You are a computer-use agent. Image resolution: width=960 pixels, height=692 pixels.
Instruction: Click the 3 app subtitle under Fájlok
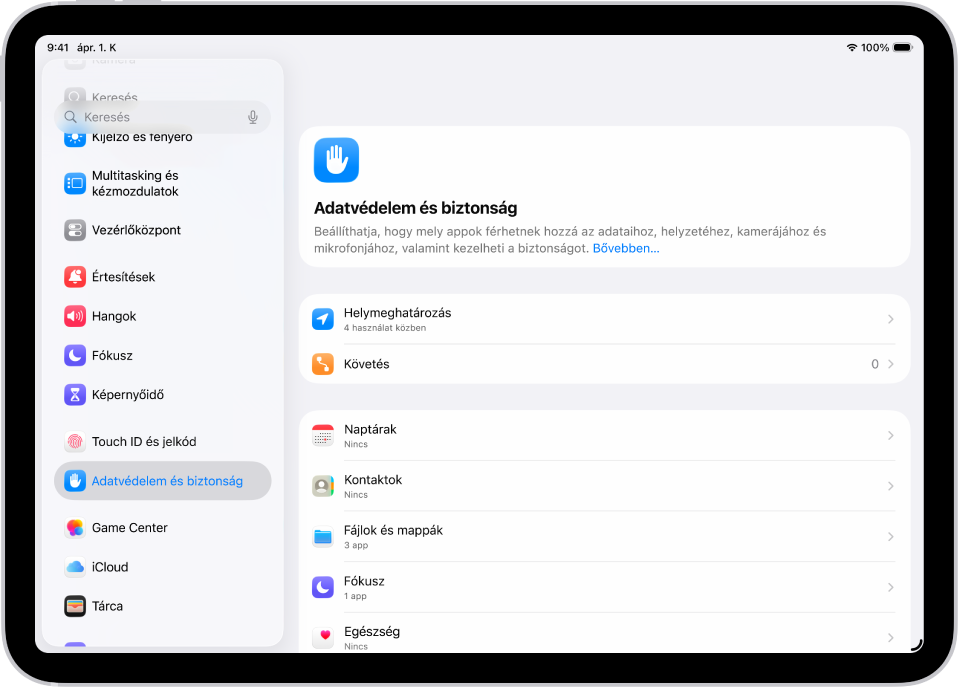(x=356, y=546)
